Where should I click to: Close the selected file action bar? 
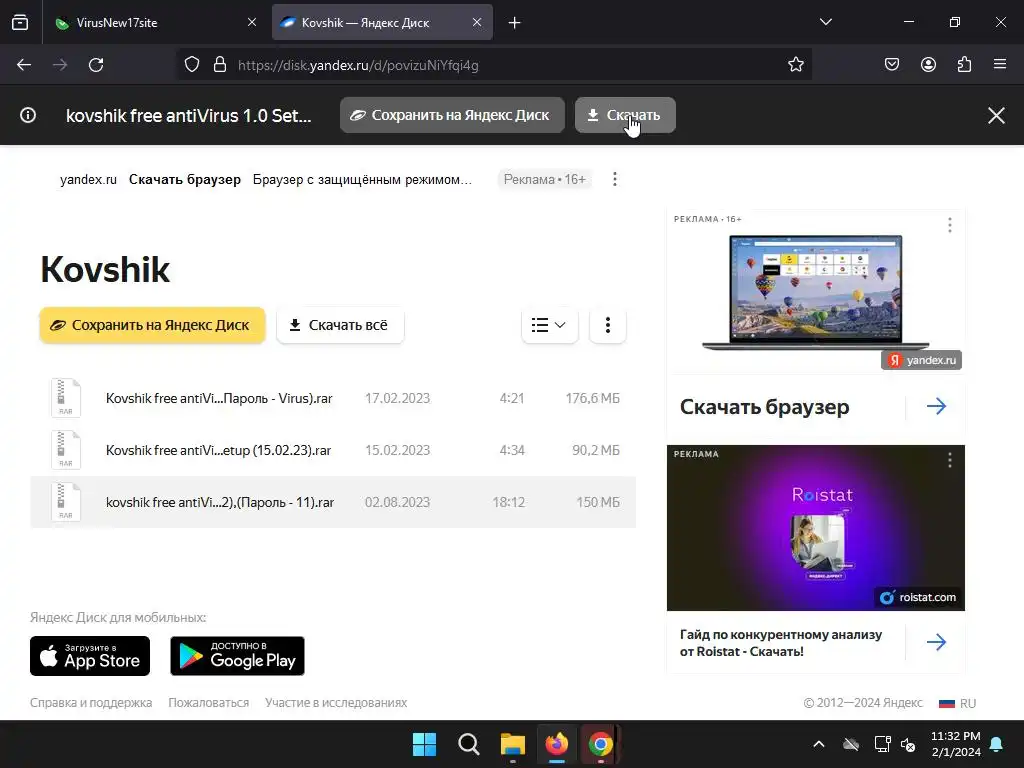point(996,116)
